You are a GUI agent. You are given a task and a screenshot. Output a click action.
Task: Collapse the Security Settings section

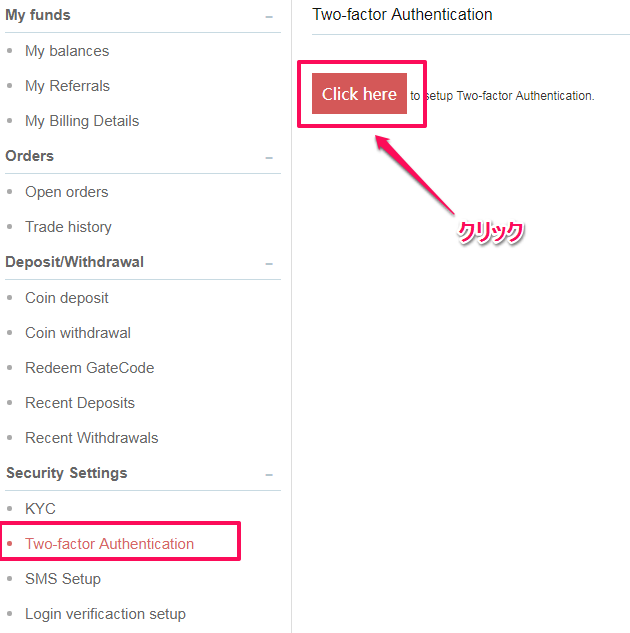point(268,474)
